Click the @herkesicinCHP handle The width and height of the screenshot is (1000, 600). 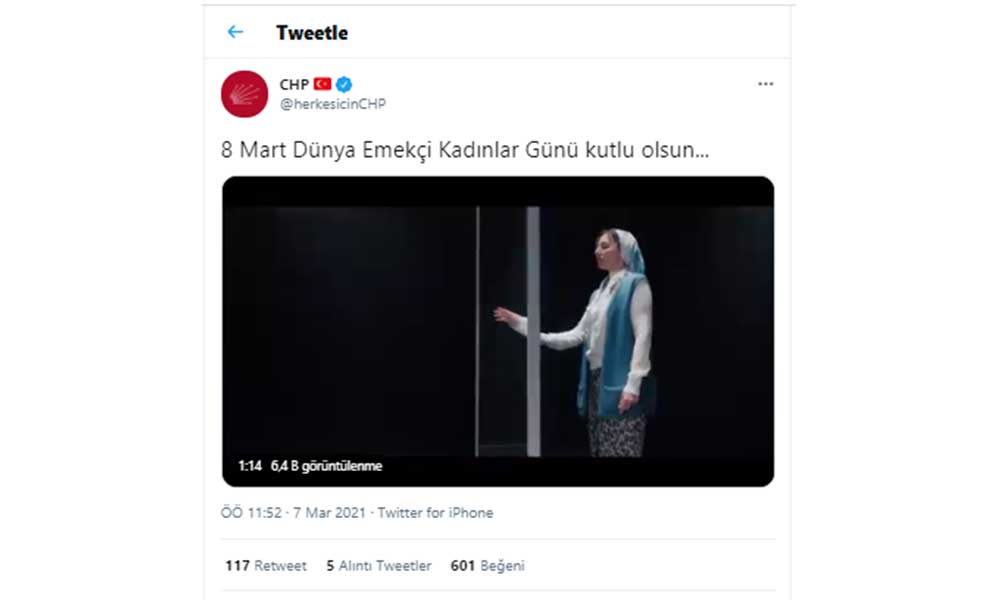tap(332, 104)
